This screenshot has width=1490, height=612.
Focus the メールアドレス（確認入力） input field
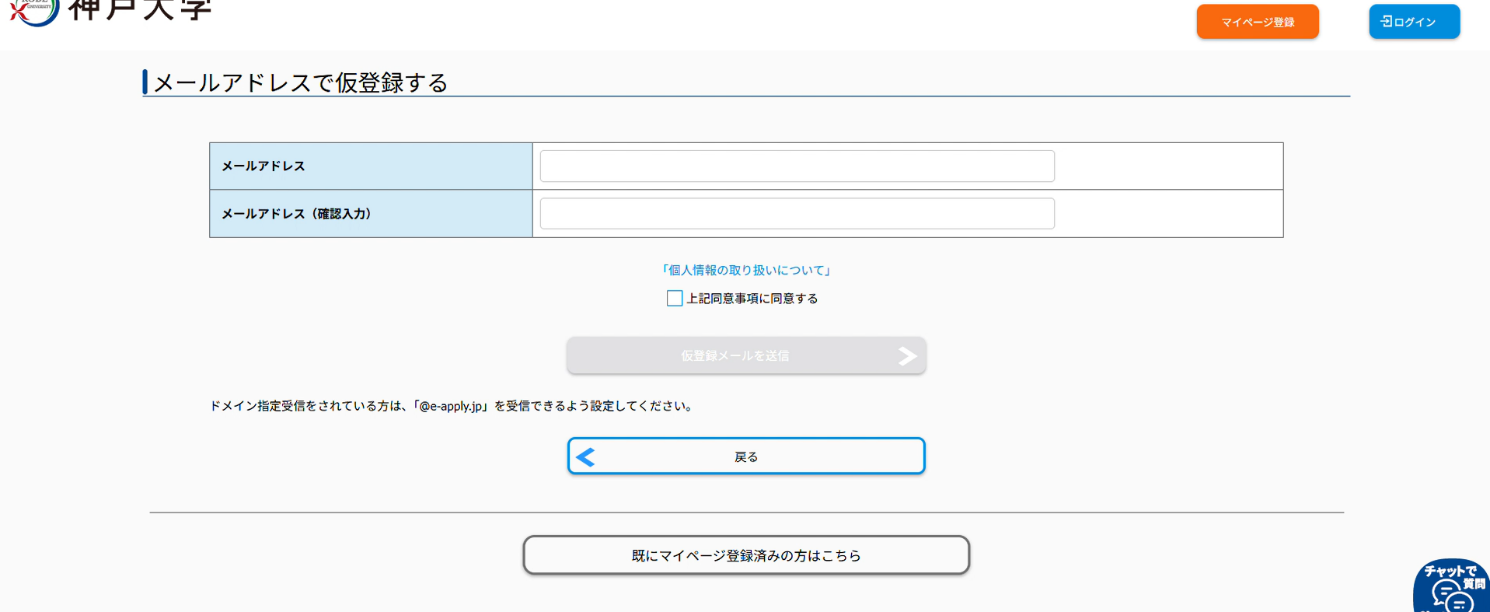coord(796,214)
